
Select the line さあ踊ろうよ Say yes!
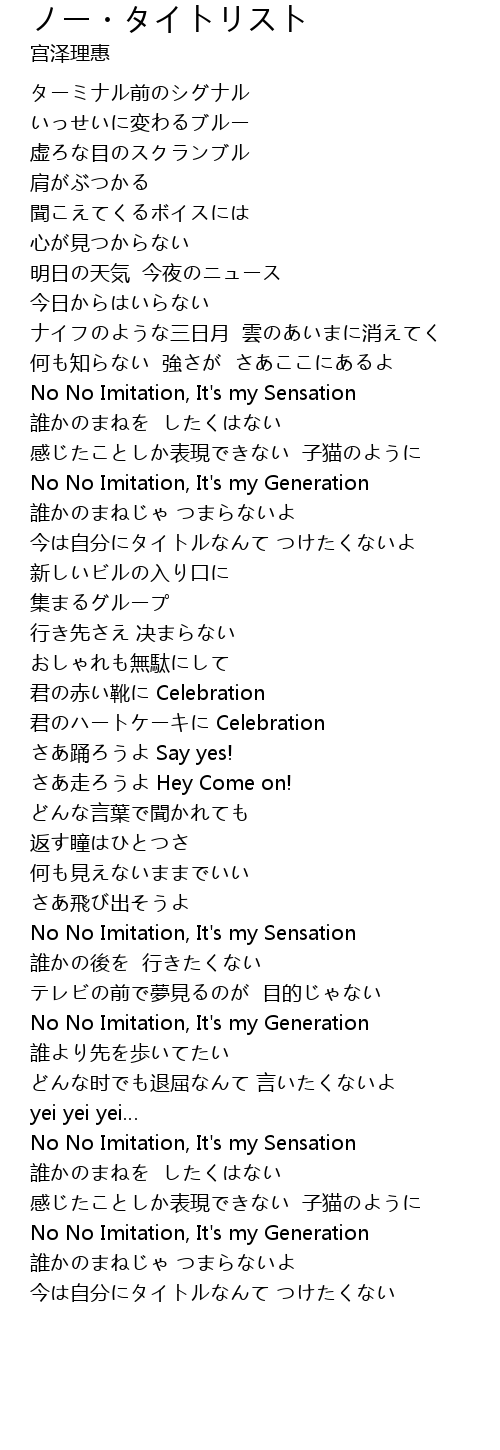point(132,753)
